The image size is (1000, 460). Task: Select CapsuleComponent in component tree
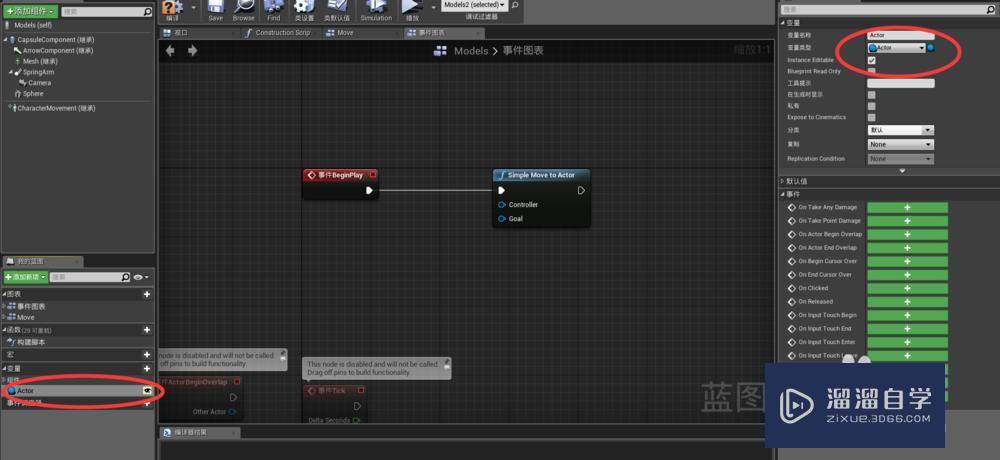click(55, 40)
